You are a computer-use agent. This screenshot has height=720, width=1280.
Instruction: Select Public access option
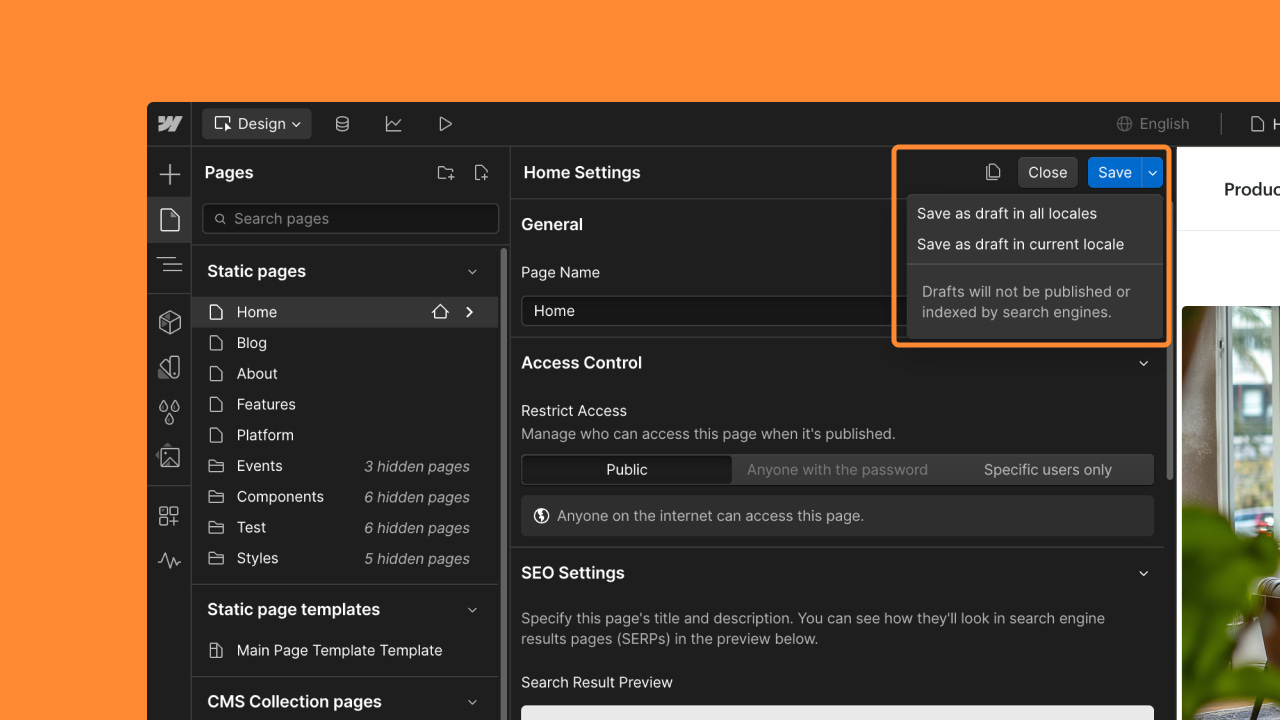(627, 469)
